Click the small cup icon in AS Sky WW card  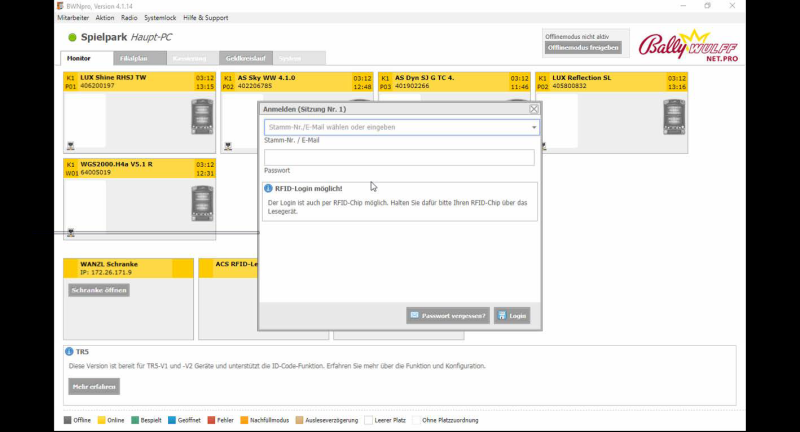(x=228, y=146)
